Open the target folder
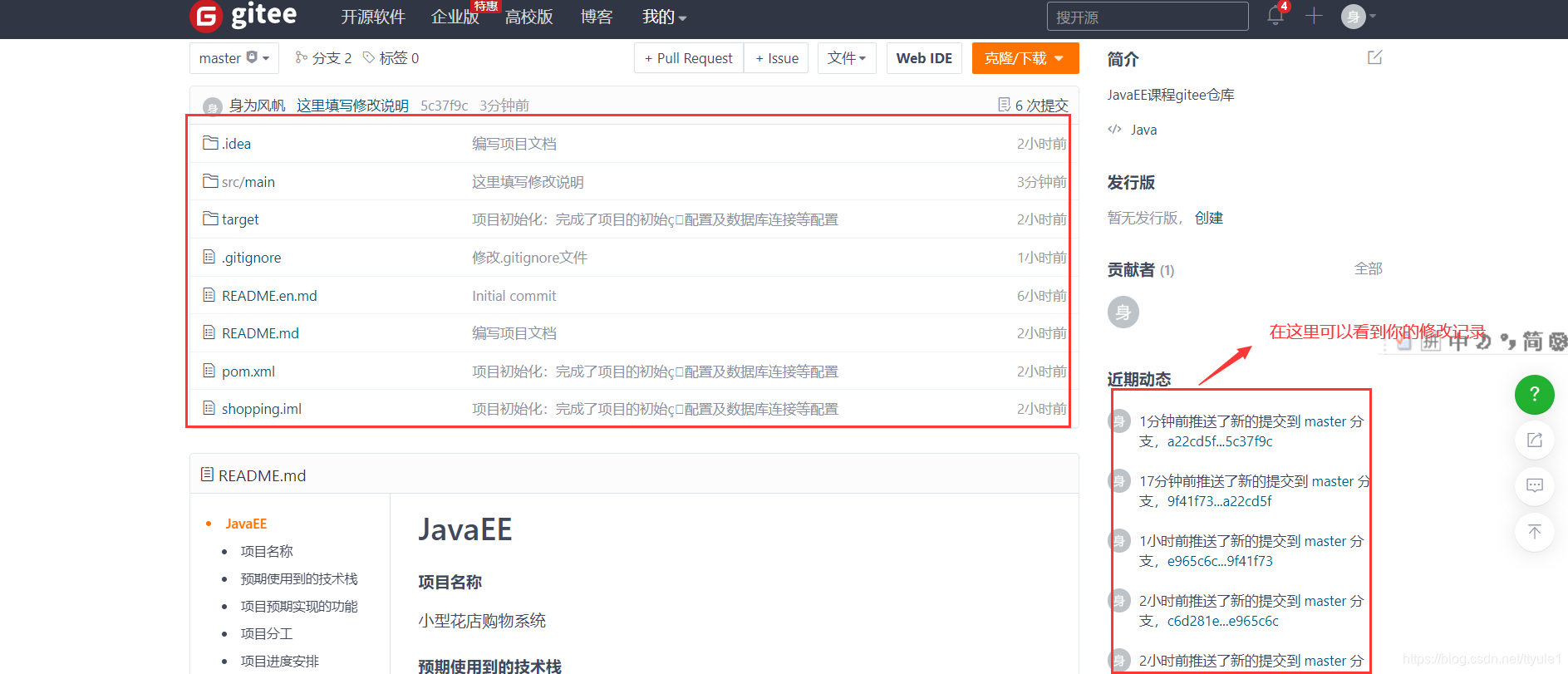The height and width of the screenshot is (674, 1568). (240, 219)
